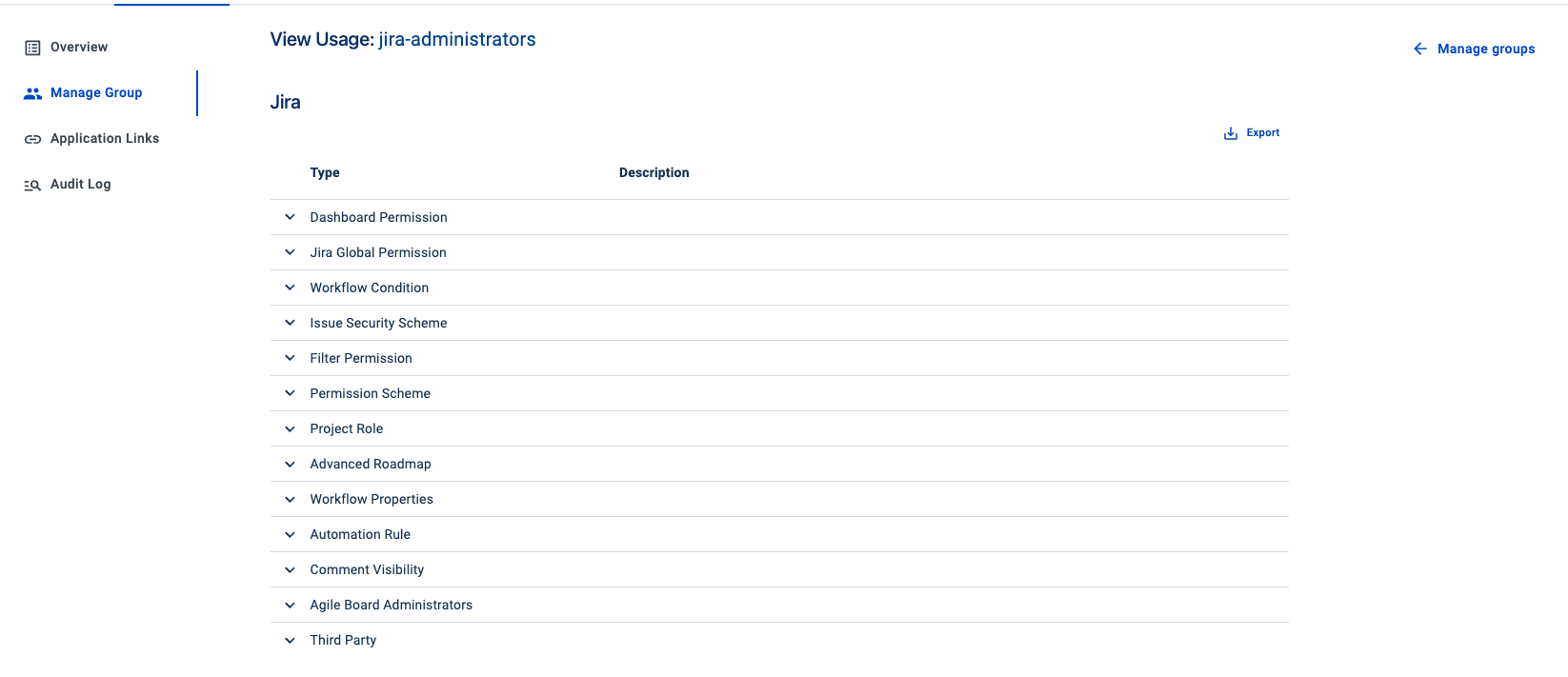Click the Audit Log search icon

(x=32, y=185)
